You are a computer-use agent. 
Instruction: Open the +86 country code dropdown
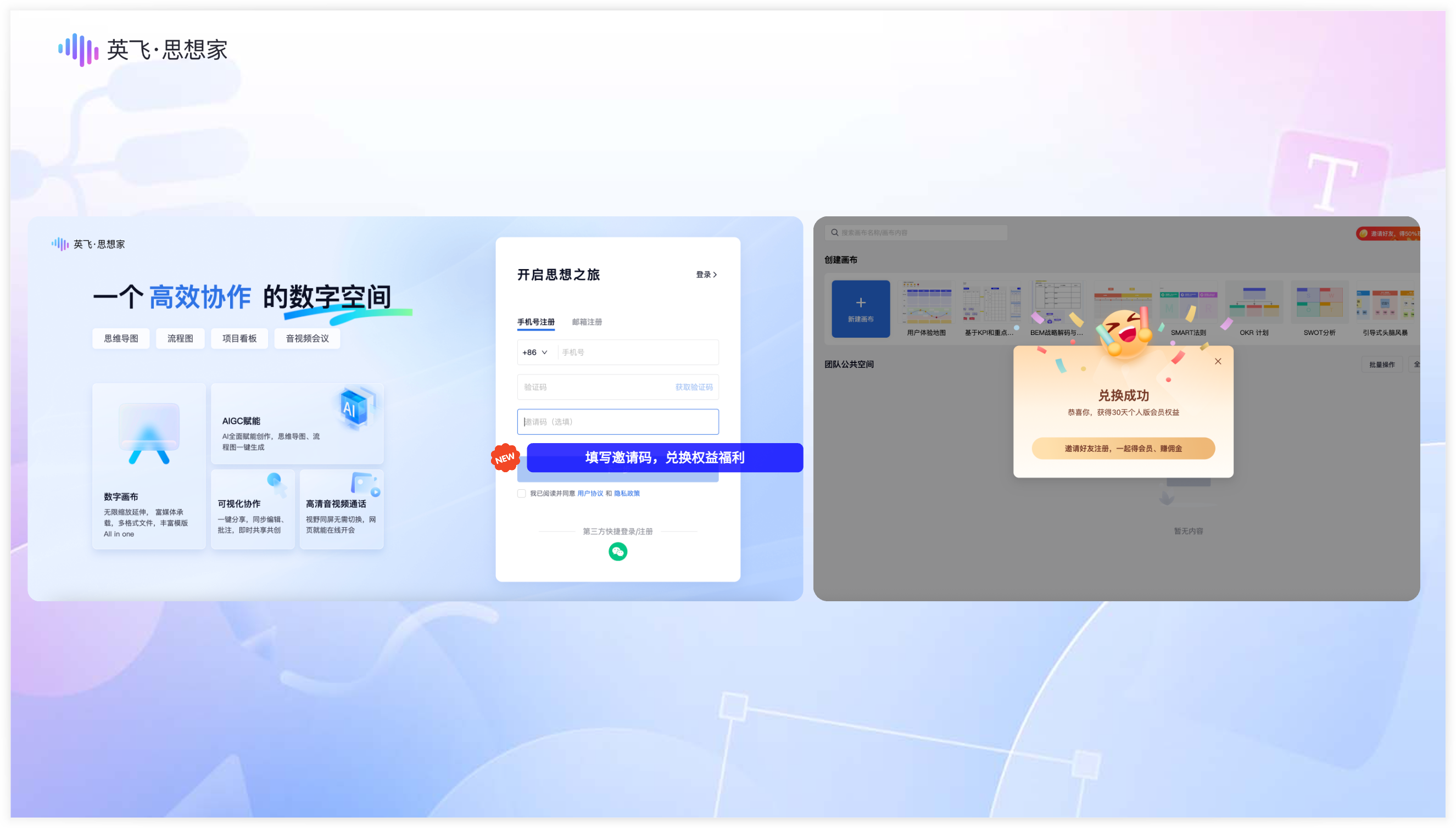pos(534,352)
